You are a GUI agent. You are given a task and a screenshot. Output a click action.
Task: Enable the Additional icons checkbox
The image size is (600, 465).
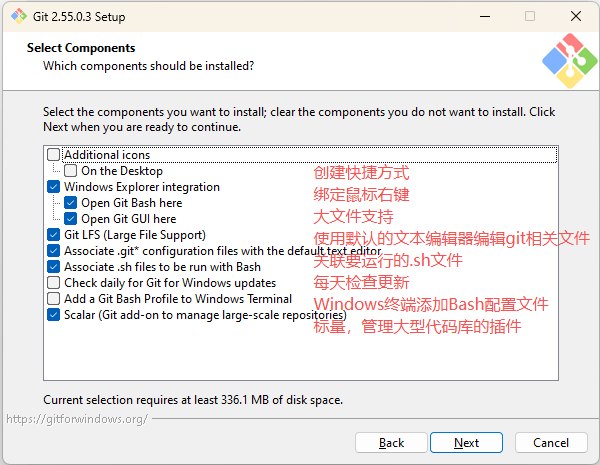(x=54, y=155)
